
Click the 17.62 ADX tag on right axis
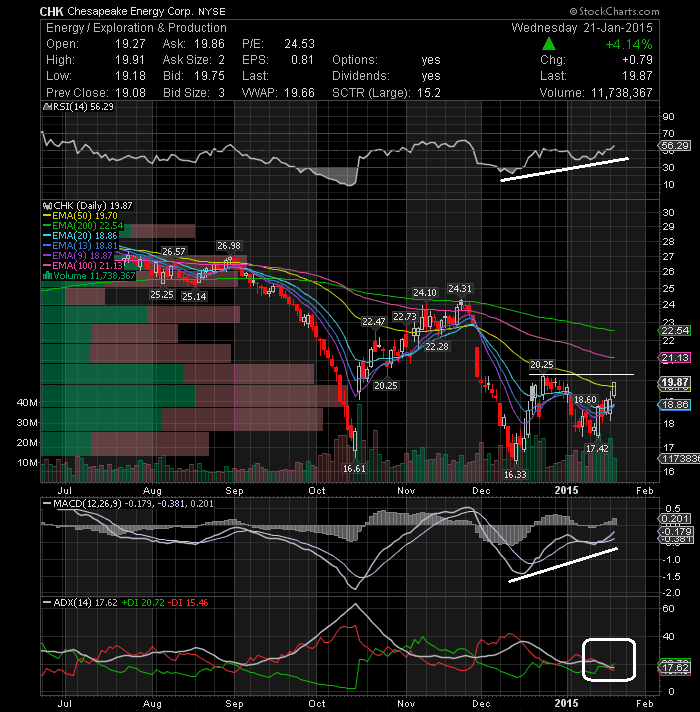click(675, 668)
